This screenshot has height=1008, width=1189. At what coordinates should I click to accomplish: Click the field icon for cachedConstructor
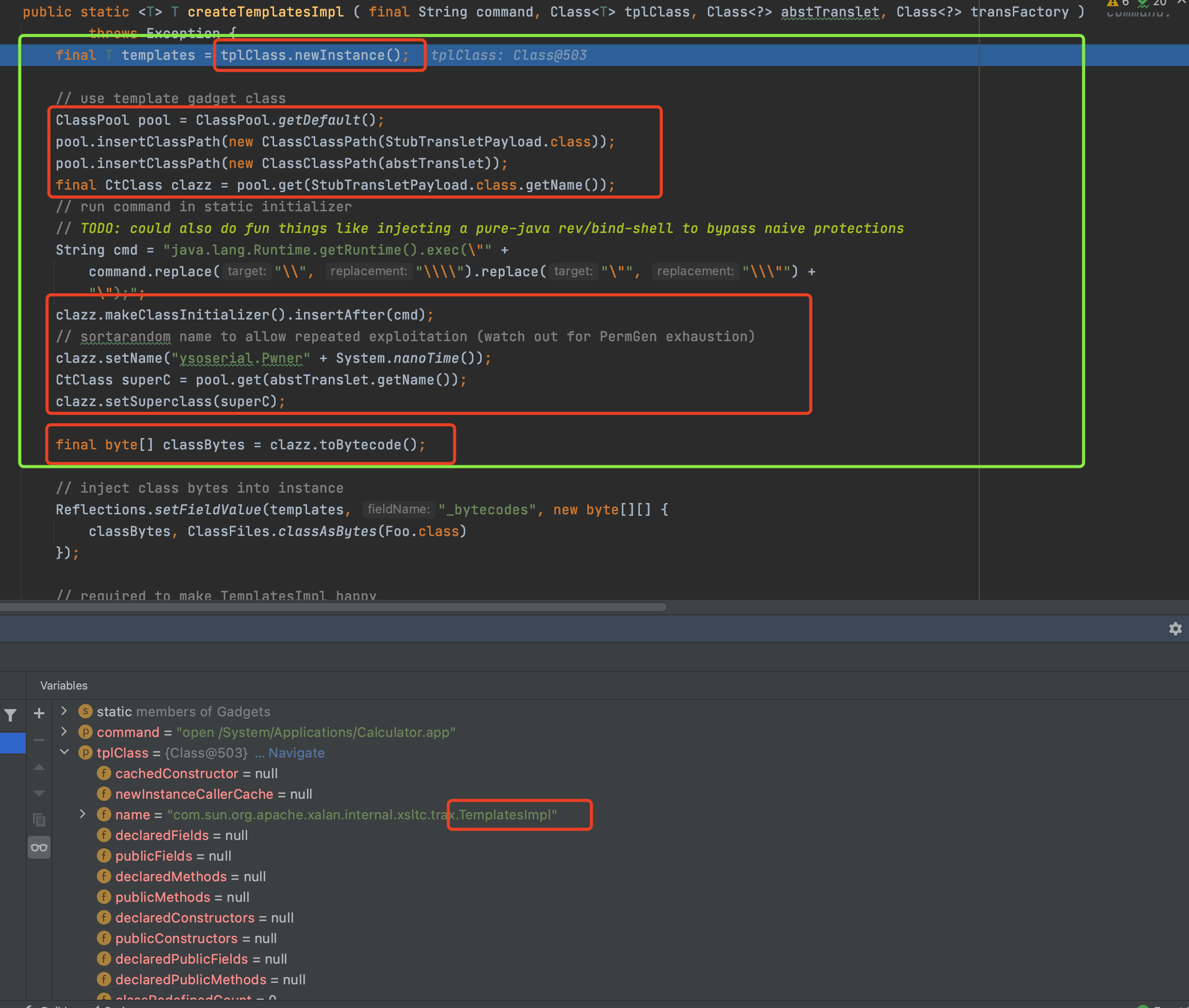click(x=104, y=773)
